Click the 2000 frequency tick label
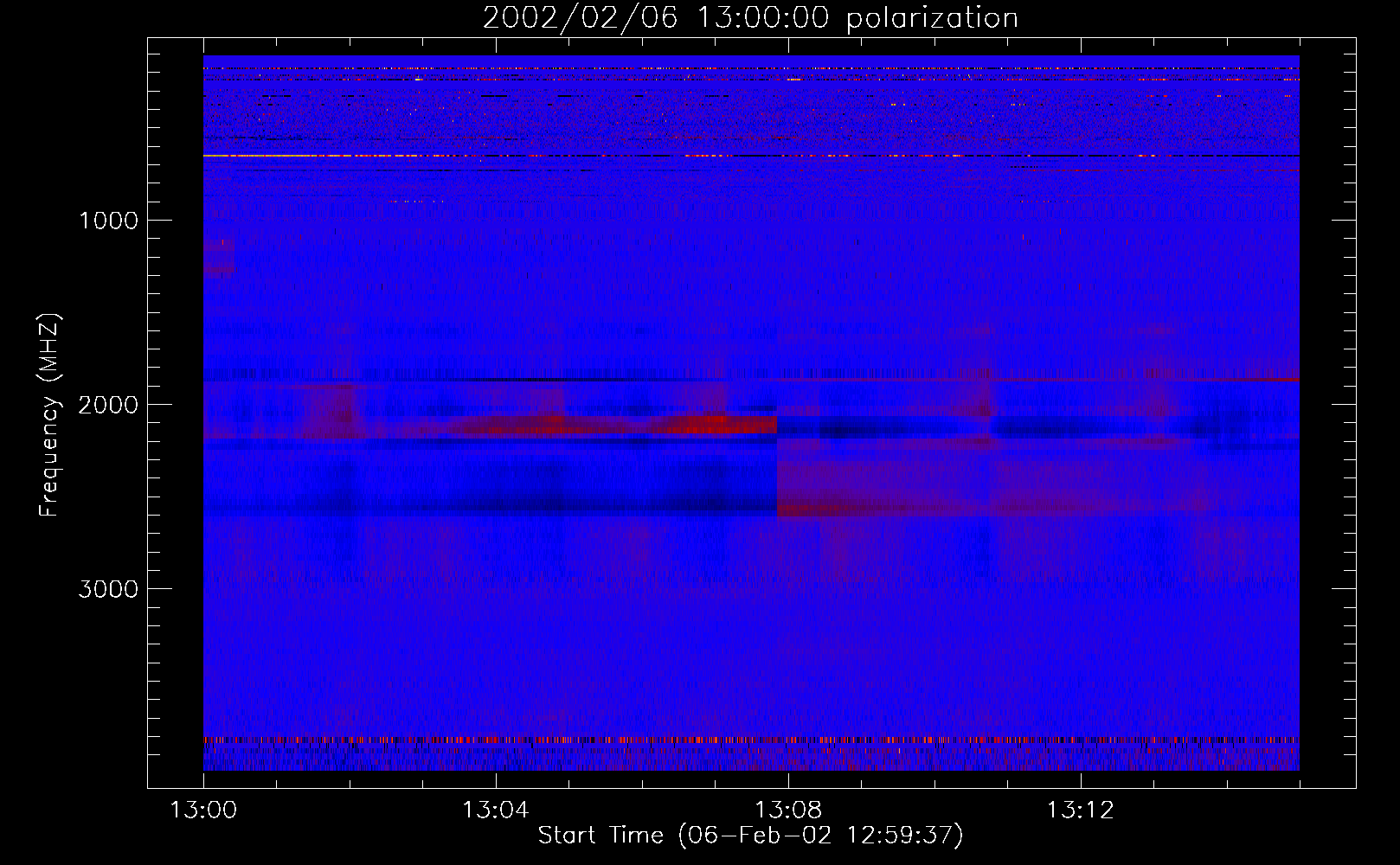This screenshot has width=1400, height=865. pos(108,405)
